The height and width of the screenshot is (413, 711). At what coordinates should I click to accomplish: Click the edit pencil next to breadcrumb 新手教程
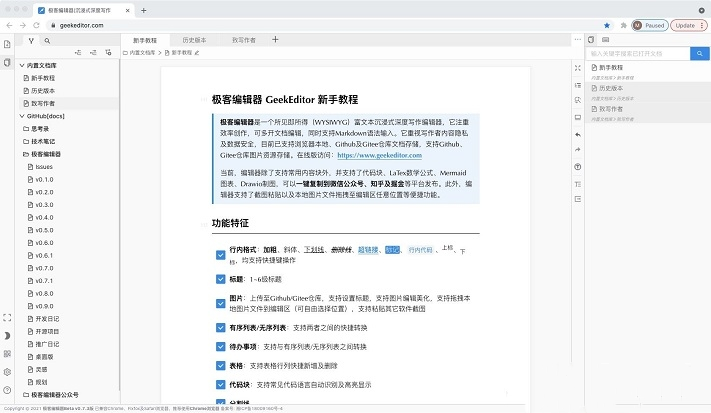coord(197,53)
